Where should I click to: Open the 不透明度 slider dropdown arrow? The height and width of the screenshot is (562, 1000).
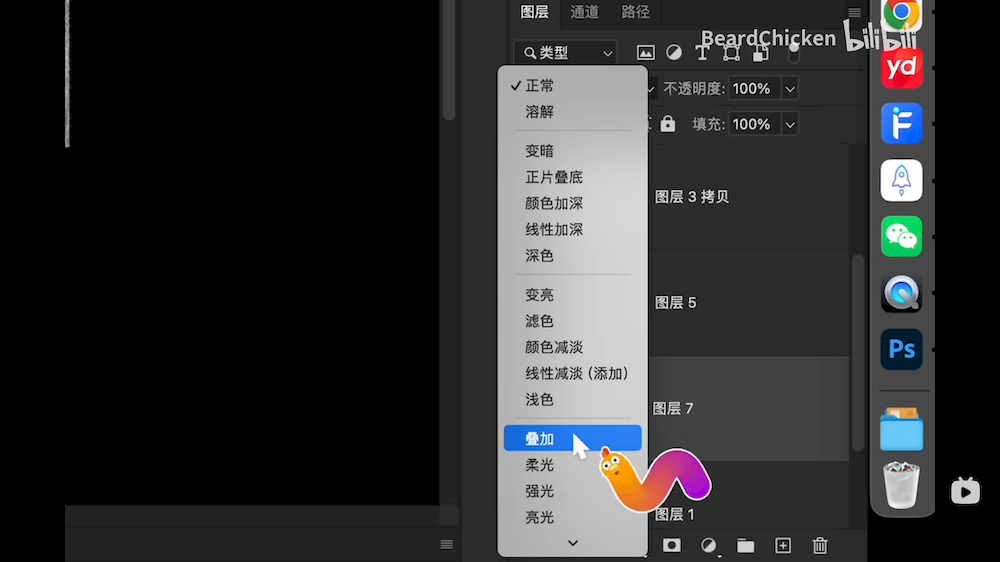790,89
